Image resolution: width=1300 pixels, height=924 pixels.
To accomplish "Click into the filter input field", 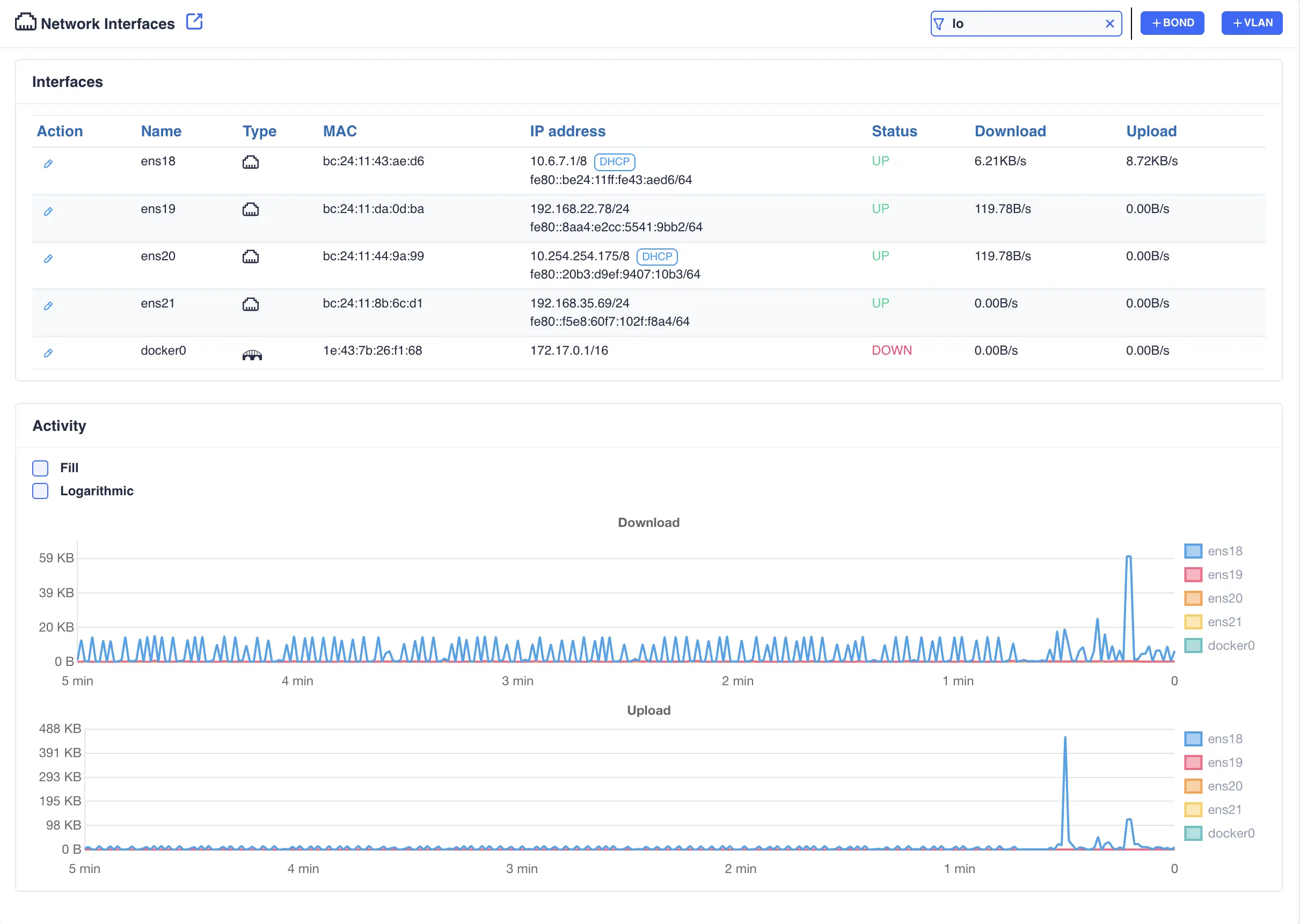I will (1026, 23).
